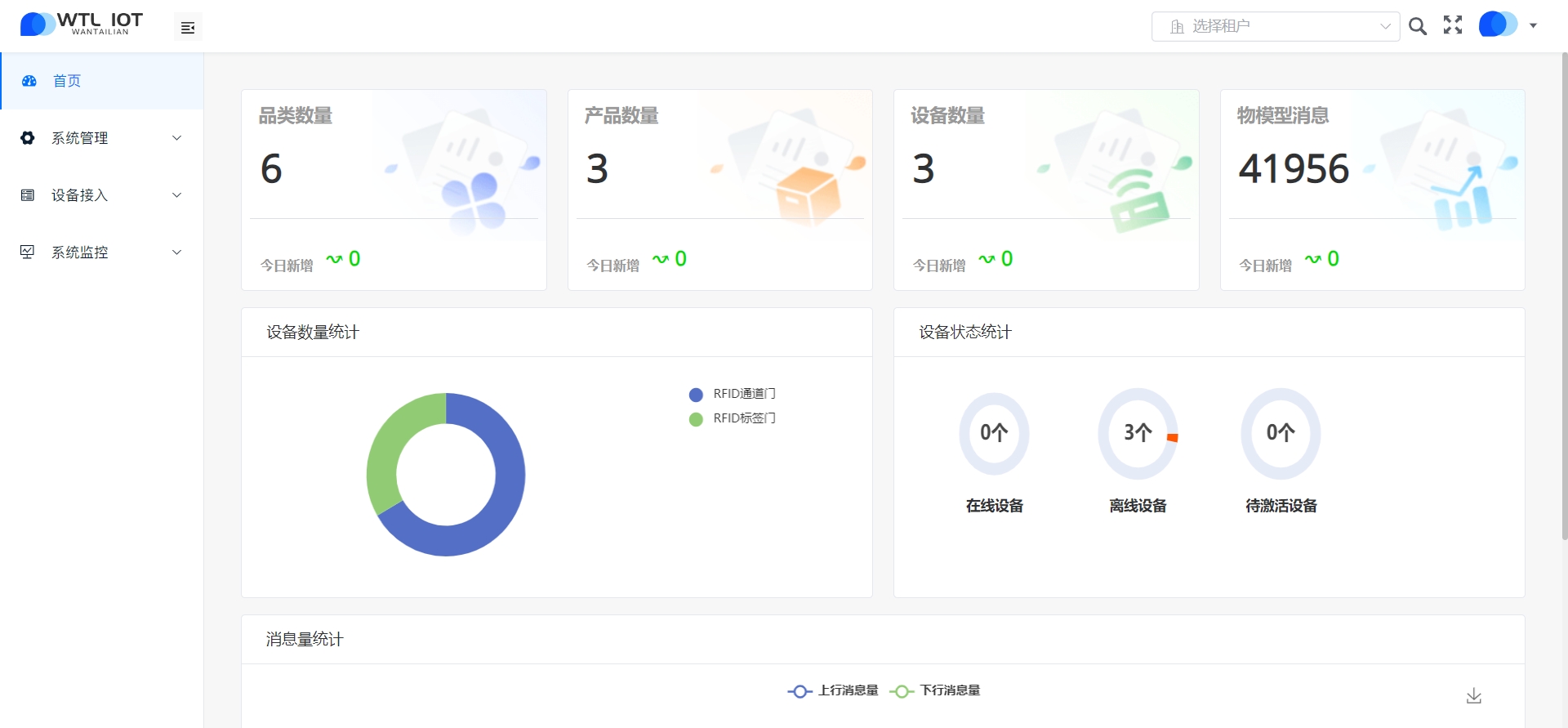This screenshot has height=728, width=1568.
Task: Open the user menu caret
Action: [1533, 25]
